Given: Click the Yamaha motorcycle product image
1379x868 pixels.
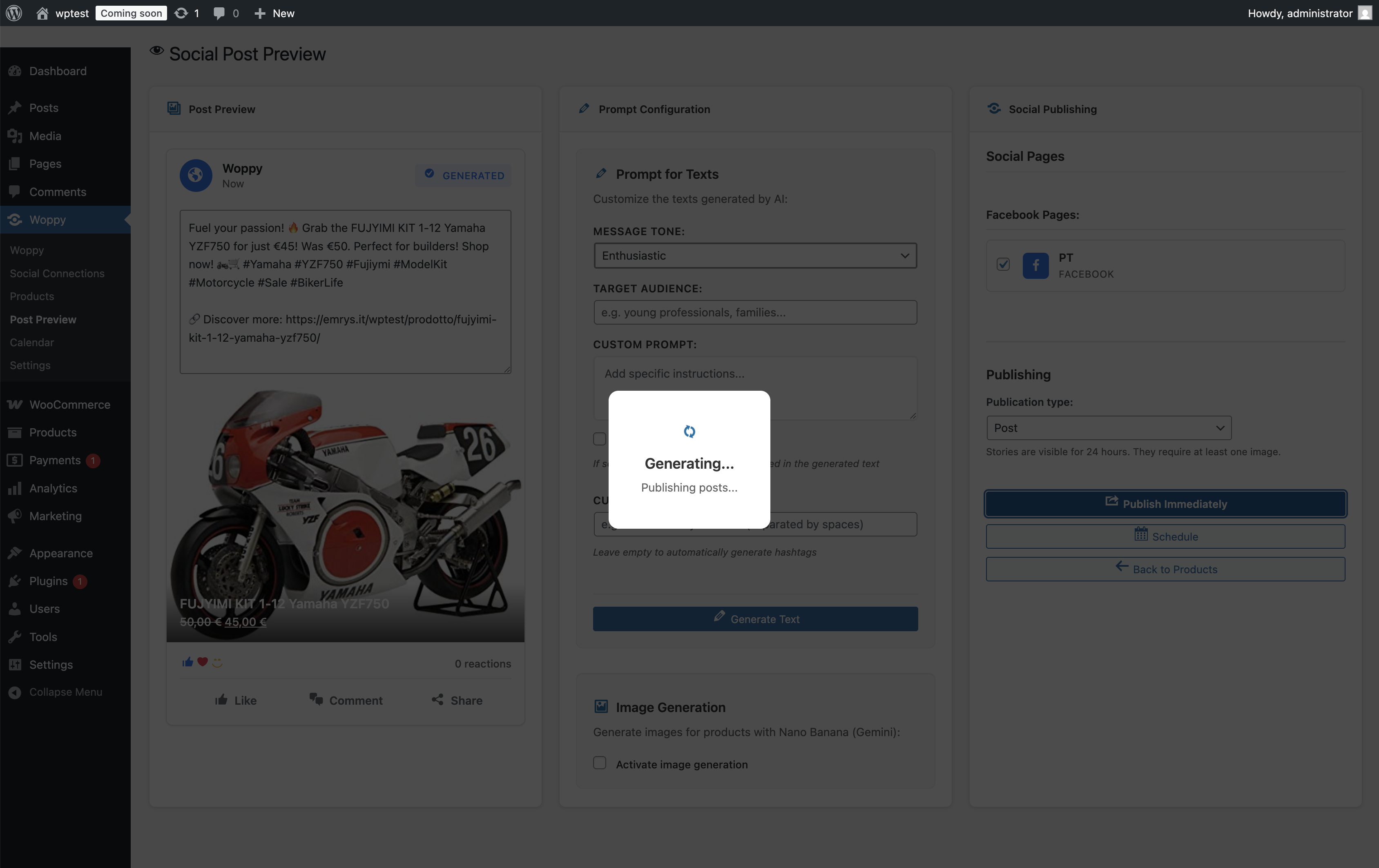Looking at the screenshot, I should pyautogui.click(x=345, y=515).
